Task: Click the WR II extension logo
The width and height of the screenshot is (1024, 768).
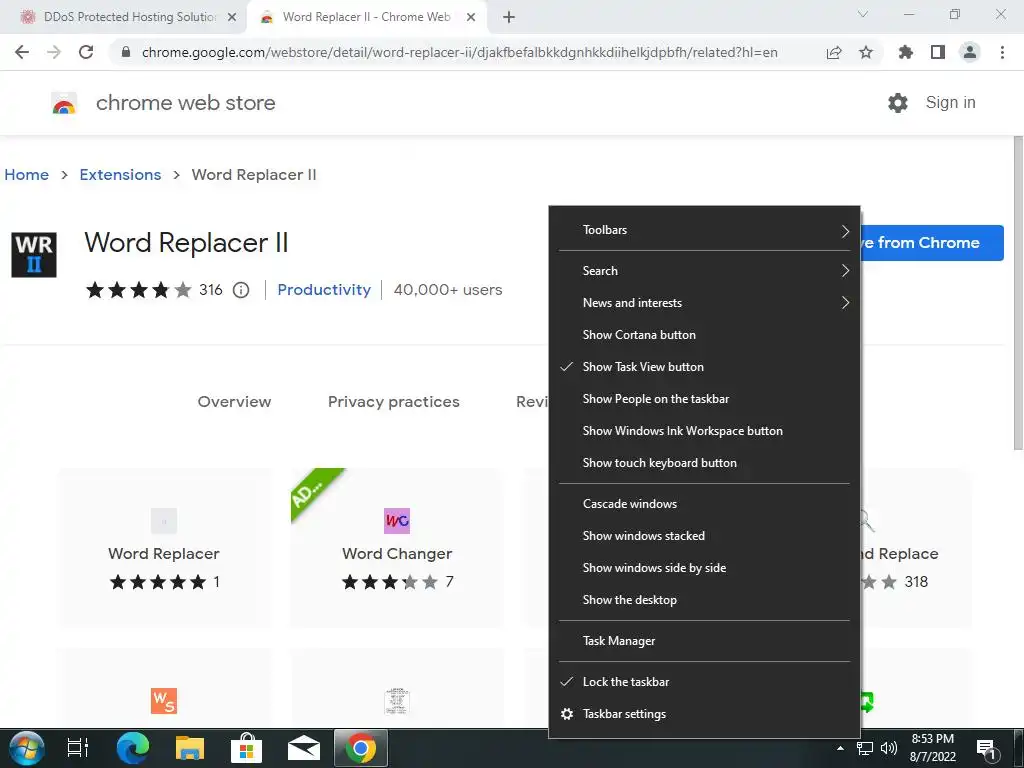Action: point(34,255)
